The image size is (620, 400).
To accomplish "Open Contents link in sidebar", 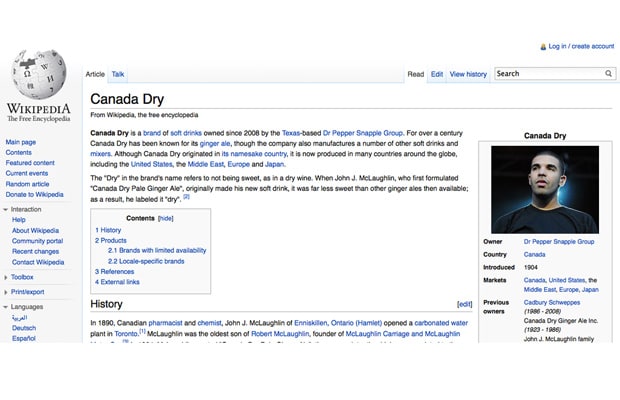I will pyautogui.click(x=19, y=152).
